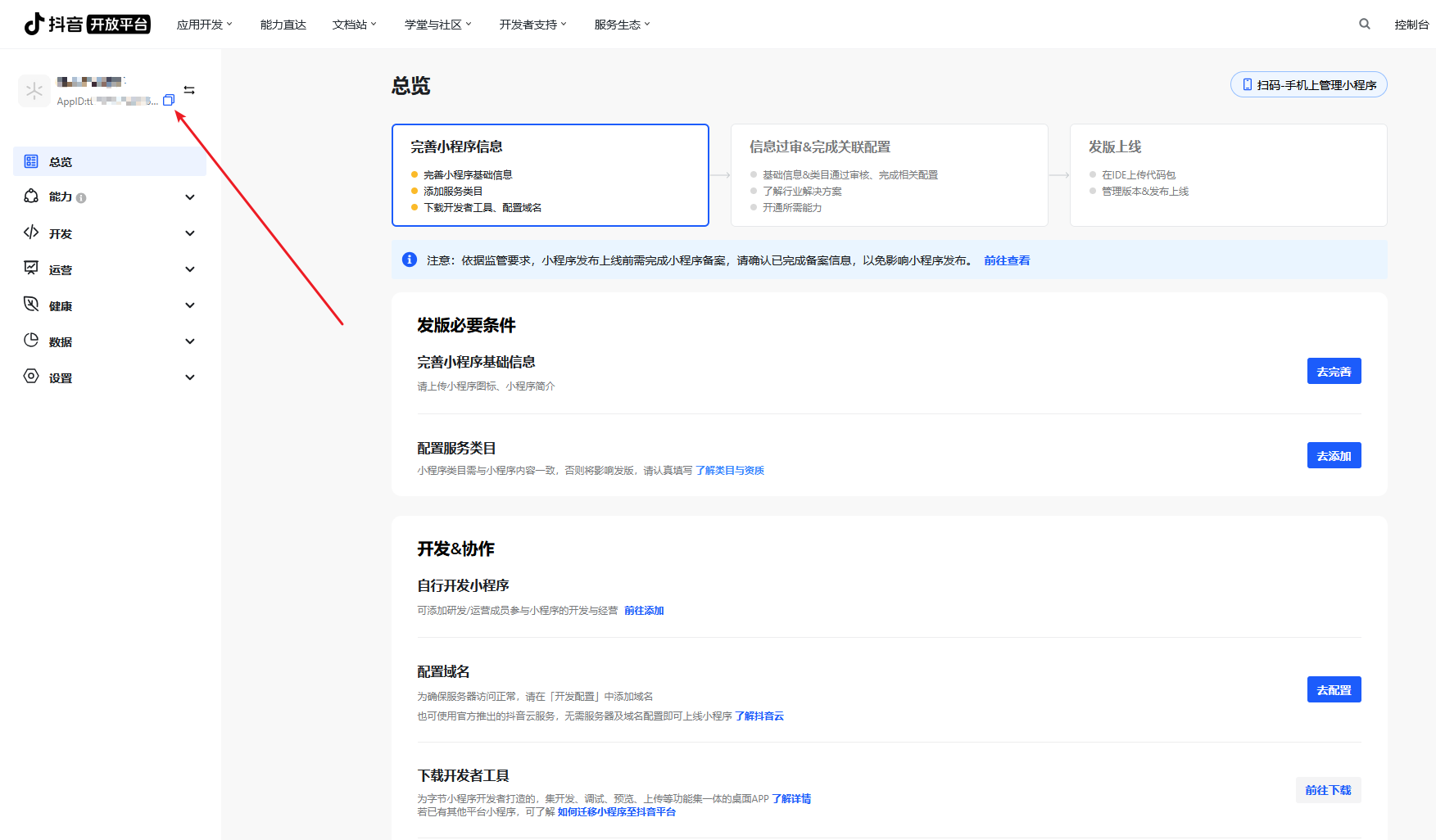
Task: Click the info tooltip icon next to 能力
Action: click(x=82, y=197)
